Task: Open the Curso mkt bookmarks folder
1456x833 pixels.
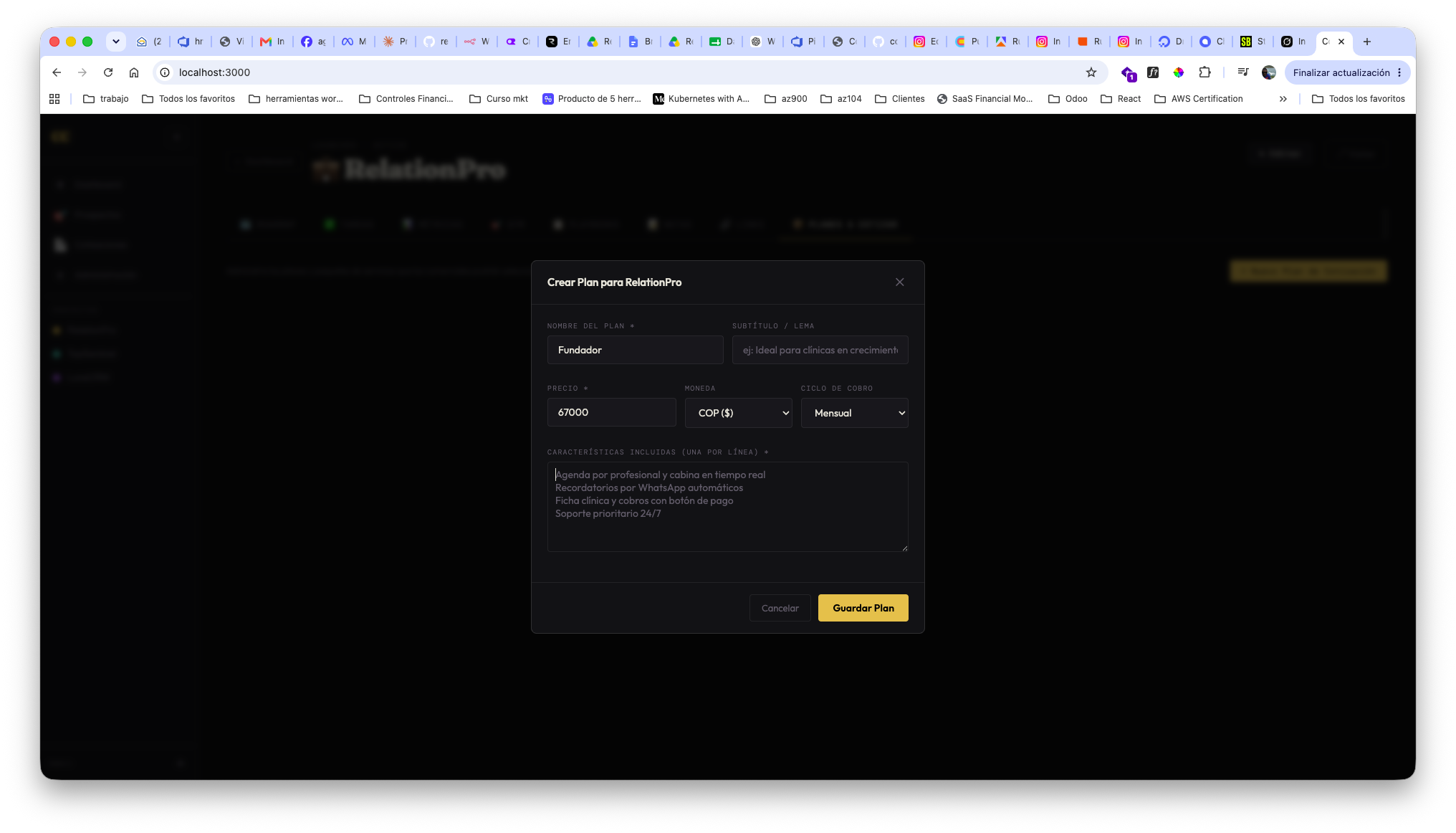Action: tap(499, 99)
